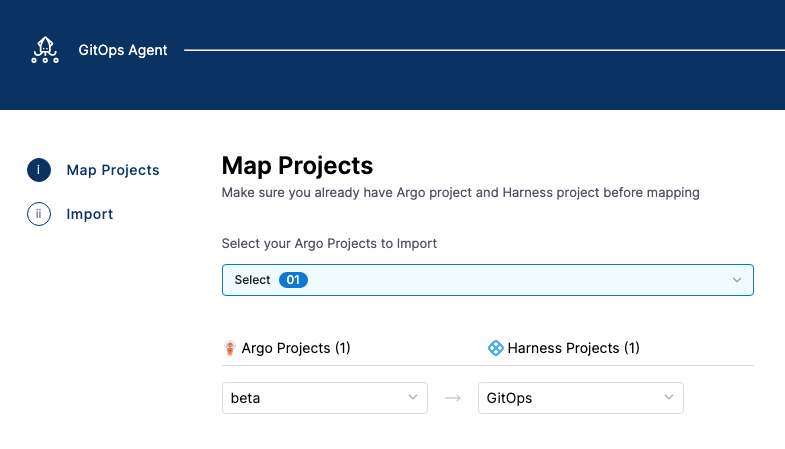Click the GitOps Agent header title
The width and height of the screenshot is (785, 449).
coord(123,49)
